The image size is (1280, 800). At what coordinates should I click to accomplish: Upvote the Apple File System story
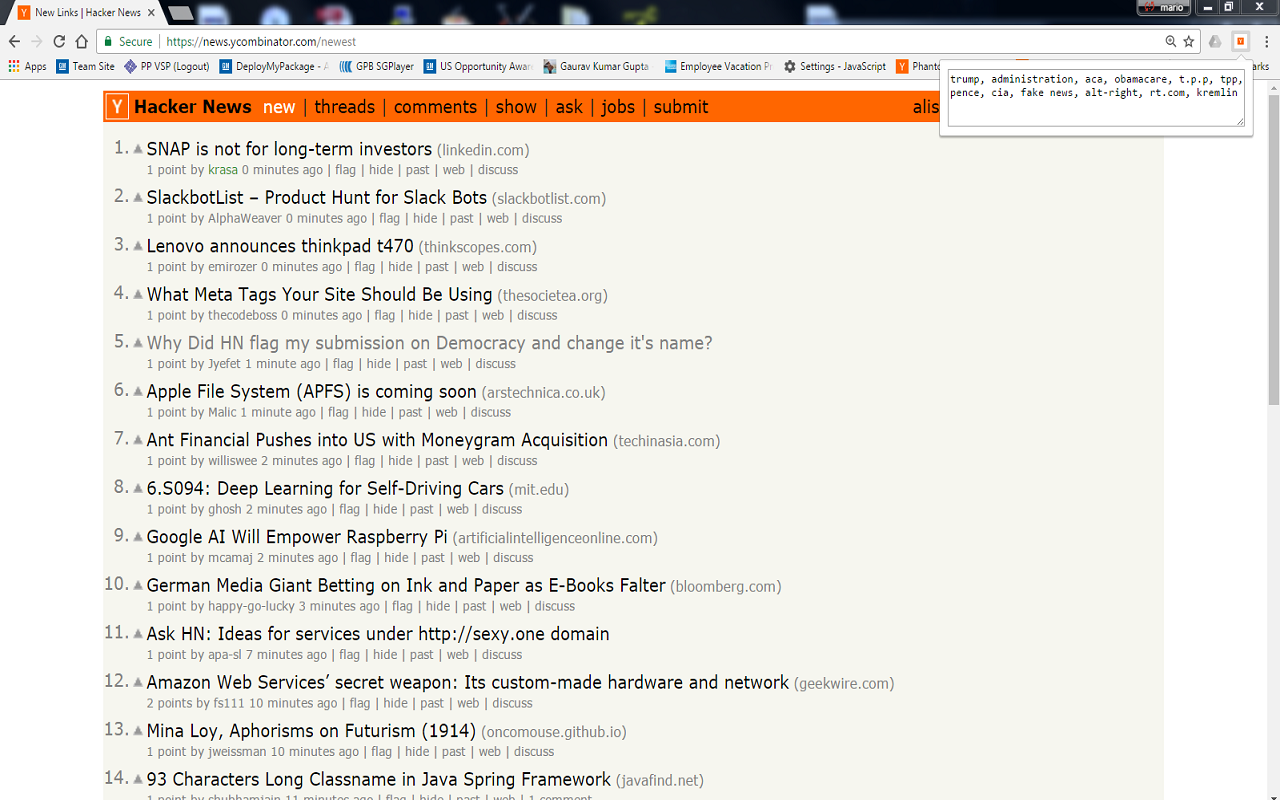138,392
